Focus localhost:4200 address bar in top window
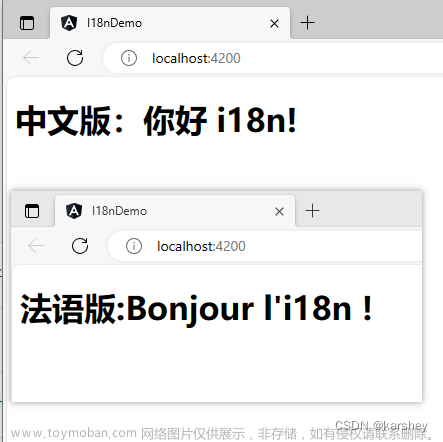This screenshot has width=443, height=442. pos(273,58)
